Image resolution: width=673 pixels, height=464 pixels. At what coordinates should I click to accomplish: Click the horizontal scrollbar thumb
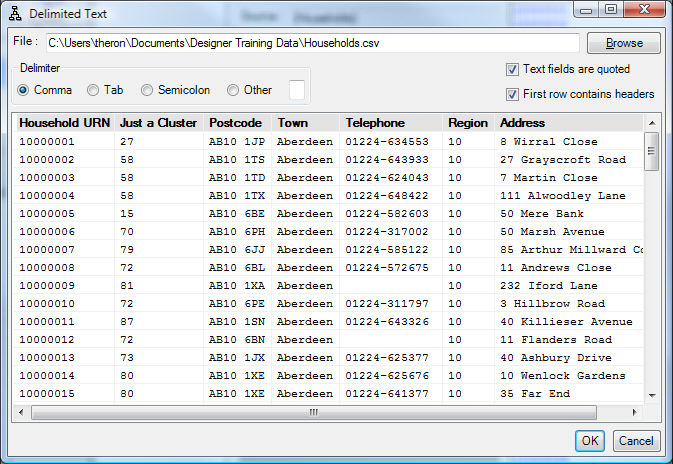[314, 412]
